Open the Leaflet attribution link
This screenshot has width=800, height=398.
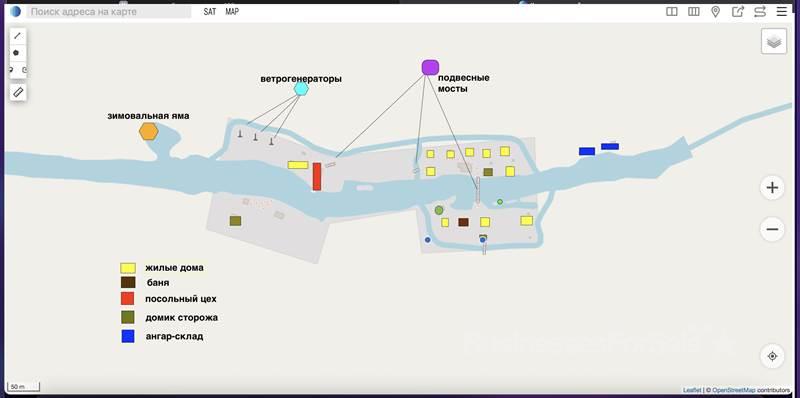691,390
